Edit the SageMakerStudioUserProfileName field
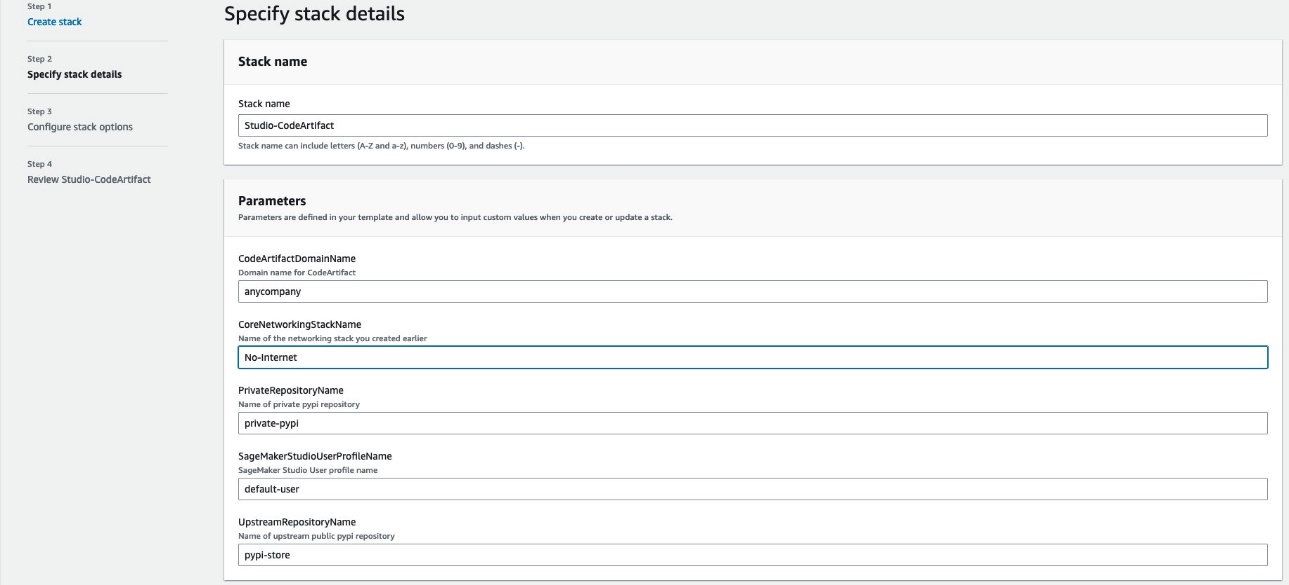 [753, 489]
